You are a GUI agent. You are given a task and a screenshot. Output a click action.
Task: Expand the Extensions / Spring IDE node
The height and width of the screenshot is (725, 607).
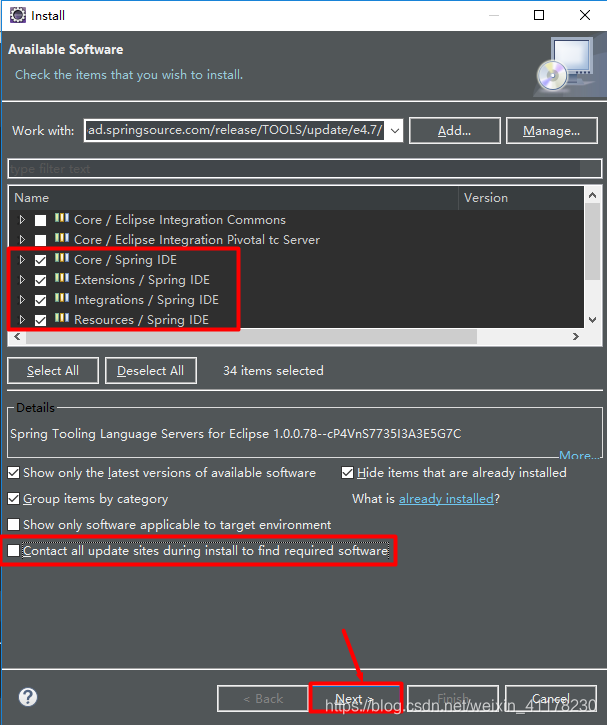(22, 280)
